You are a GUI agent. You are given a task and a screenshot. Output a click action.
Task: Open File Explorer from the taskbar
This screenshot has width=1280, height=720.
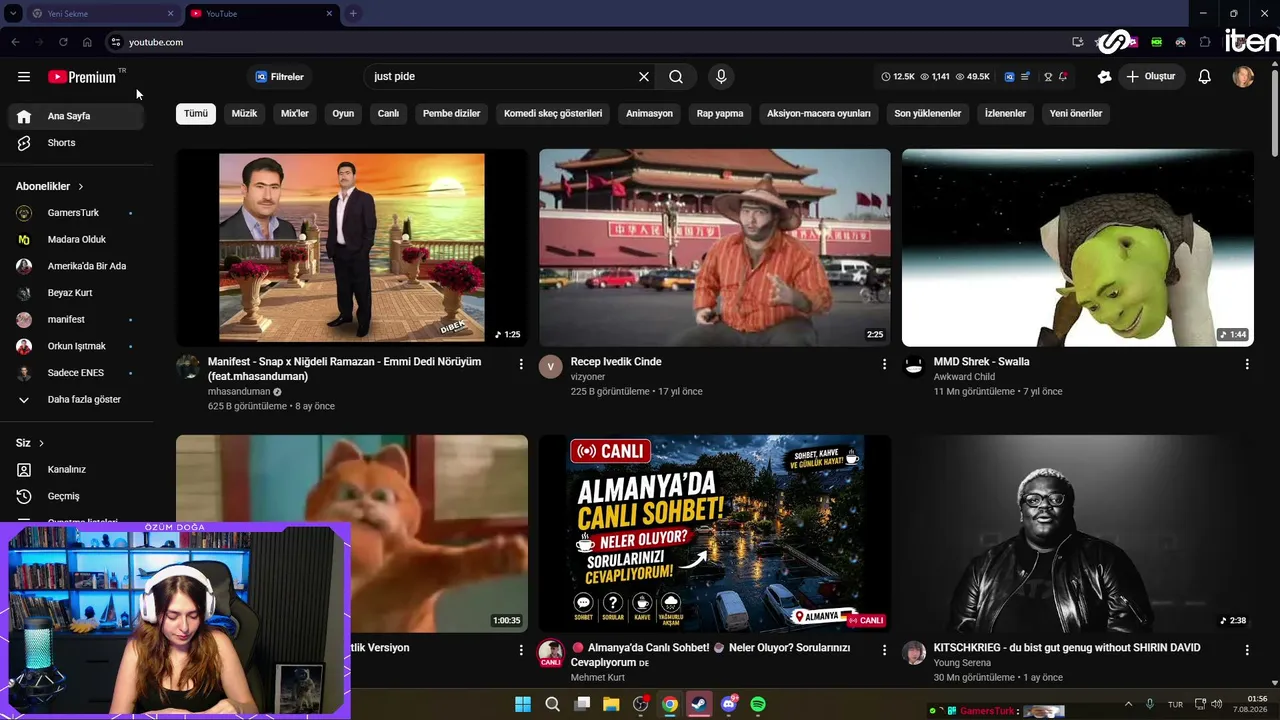coord(611,705)
